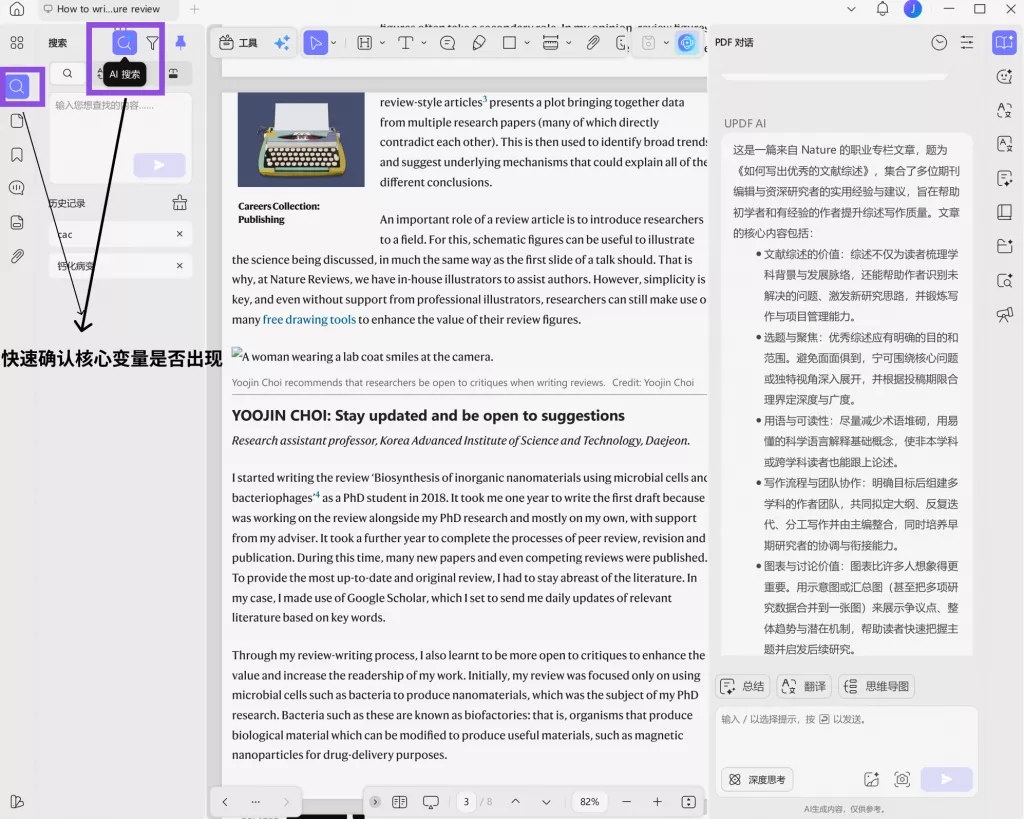Switch to the normal search tab with magnifier
The width and height of the screenshot is (1024, 819).
coord(67,73)
